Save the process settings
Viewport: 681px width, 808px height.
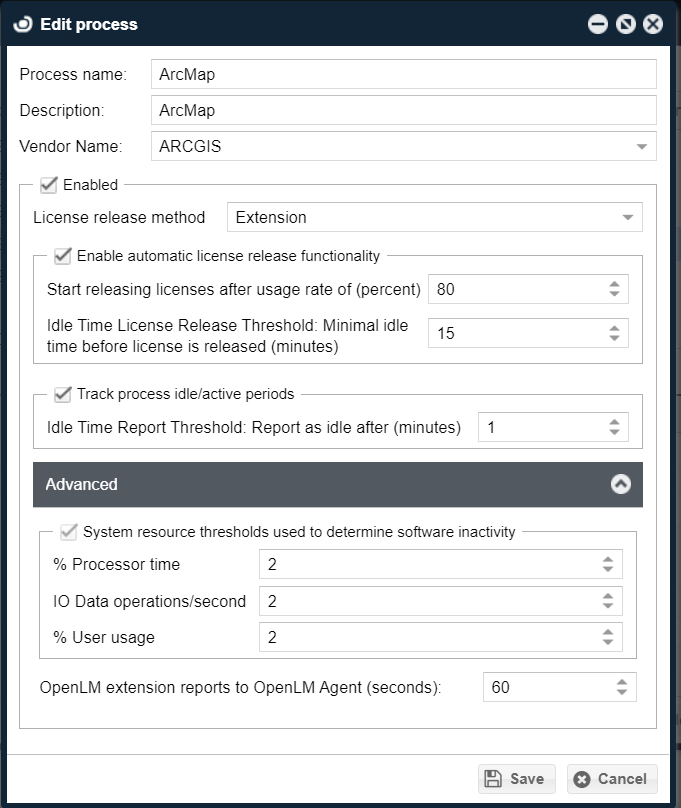[515, 779]
